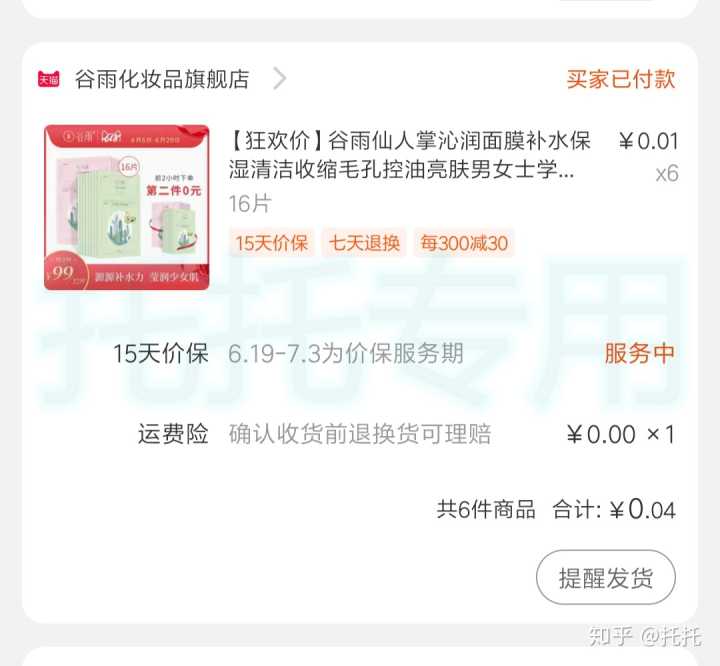Click the 服务中 status label
720x666 pixels.
click(640, 354)
